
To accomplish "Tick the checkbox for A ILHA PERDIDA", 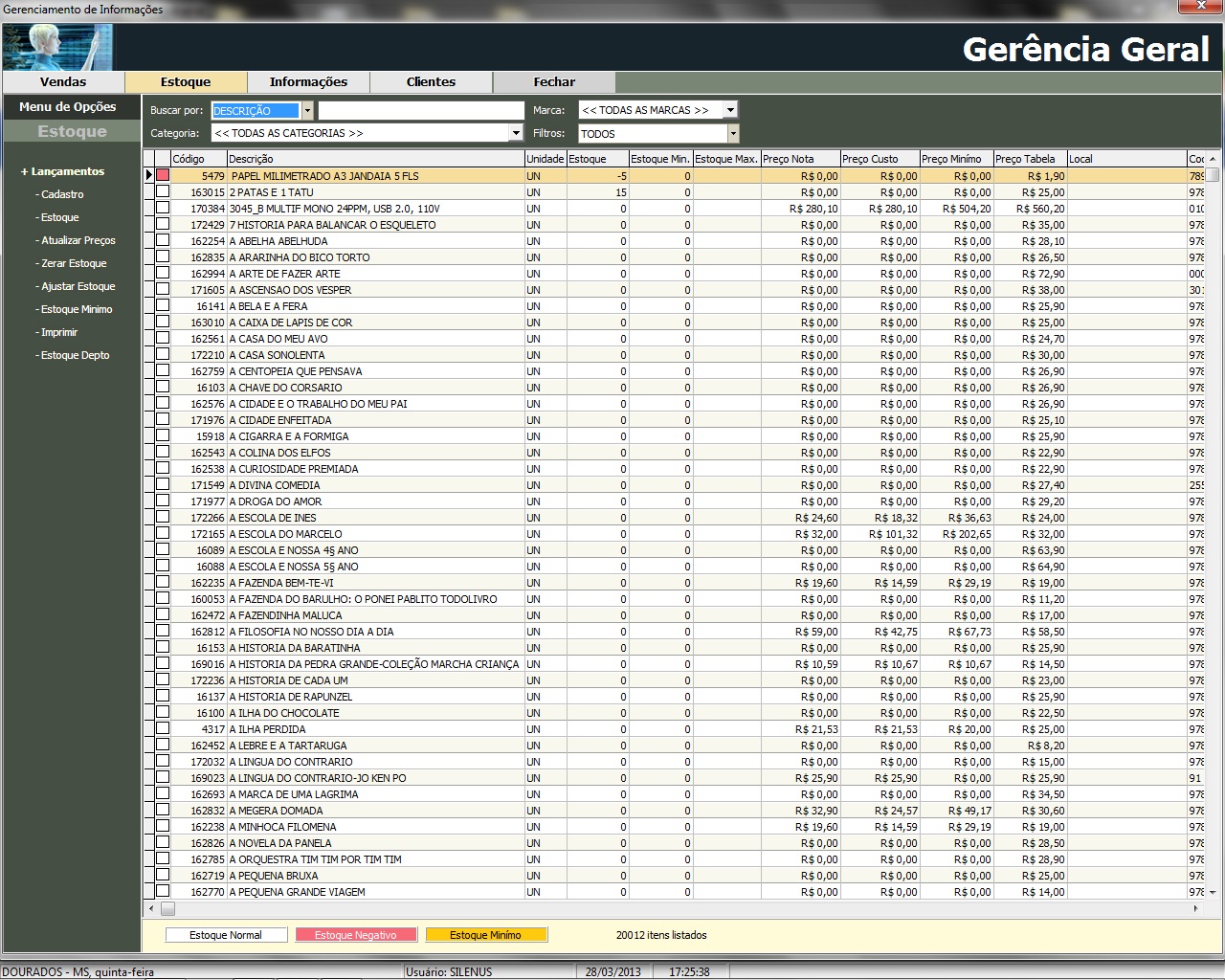I will coord(163,728).
